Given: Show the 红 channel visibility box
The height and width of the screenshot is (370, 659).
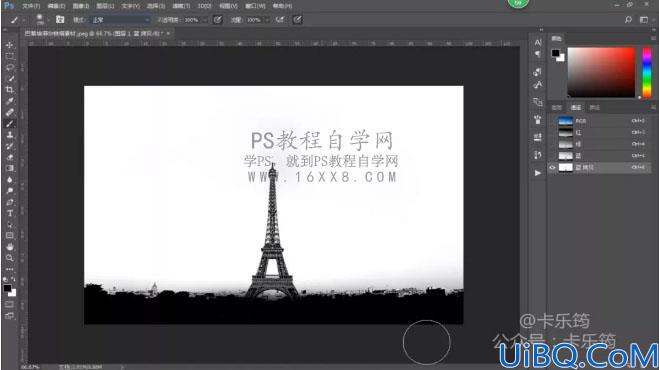Looking at the screenshot, I should coord(552,132).
